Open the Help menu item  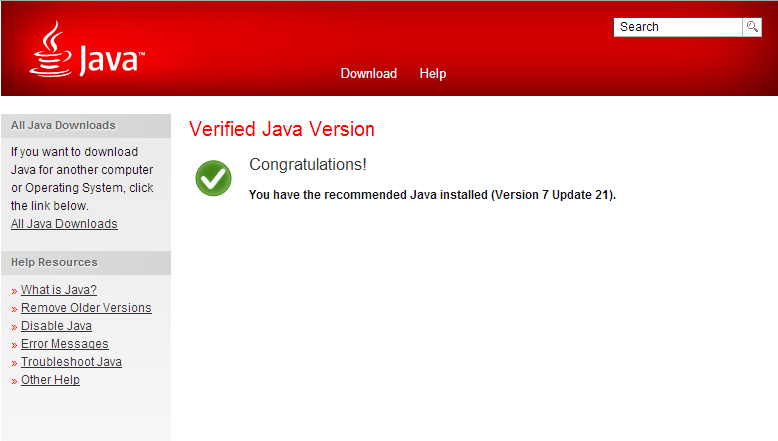click(x=433, y=73)
